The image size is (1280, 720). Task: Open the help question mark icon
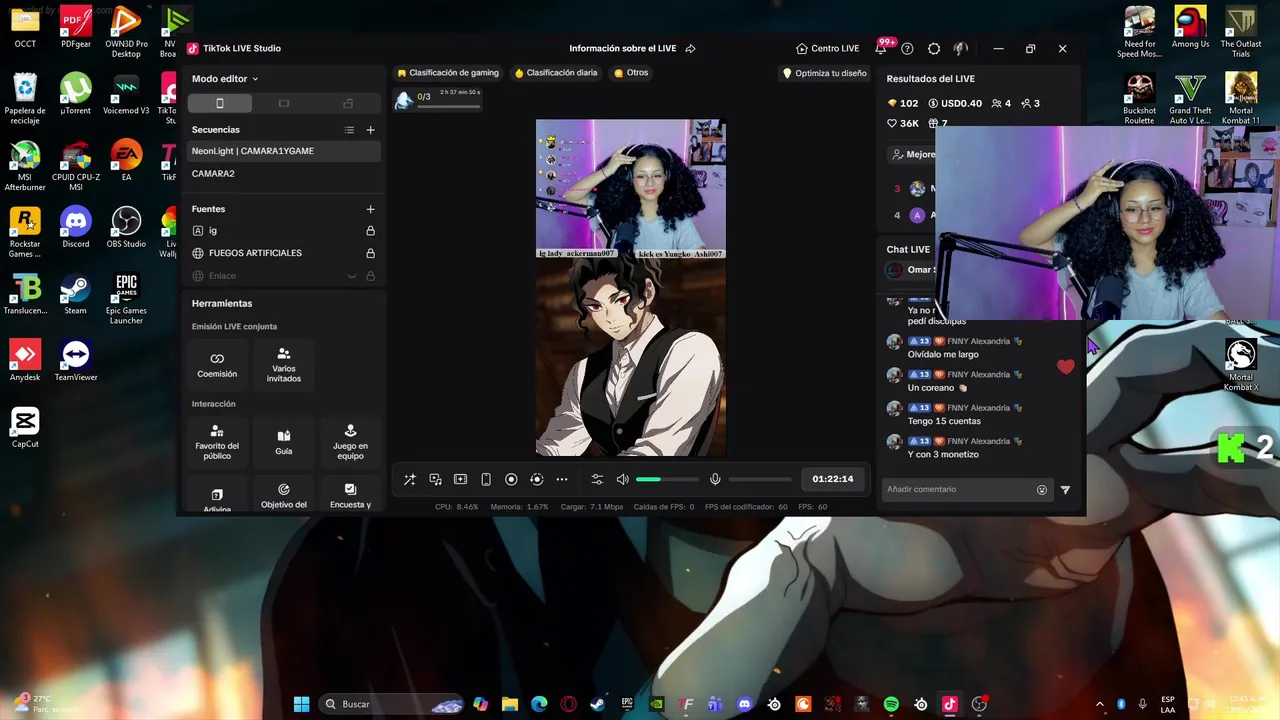907,48
